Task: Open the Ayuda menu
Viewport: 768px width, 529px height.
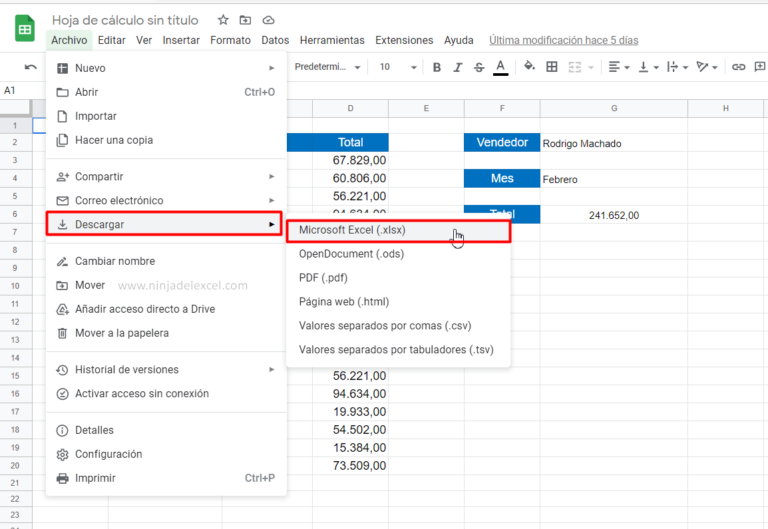Action: pos(458,40)
